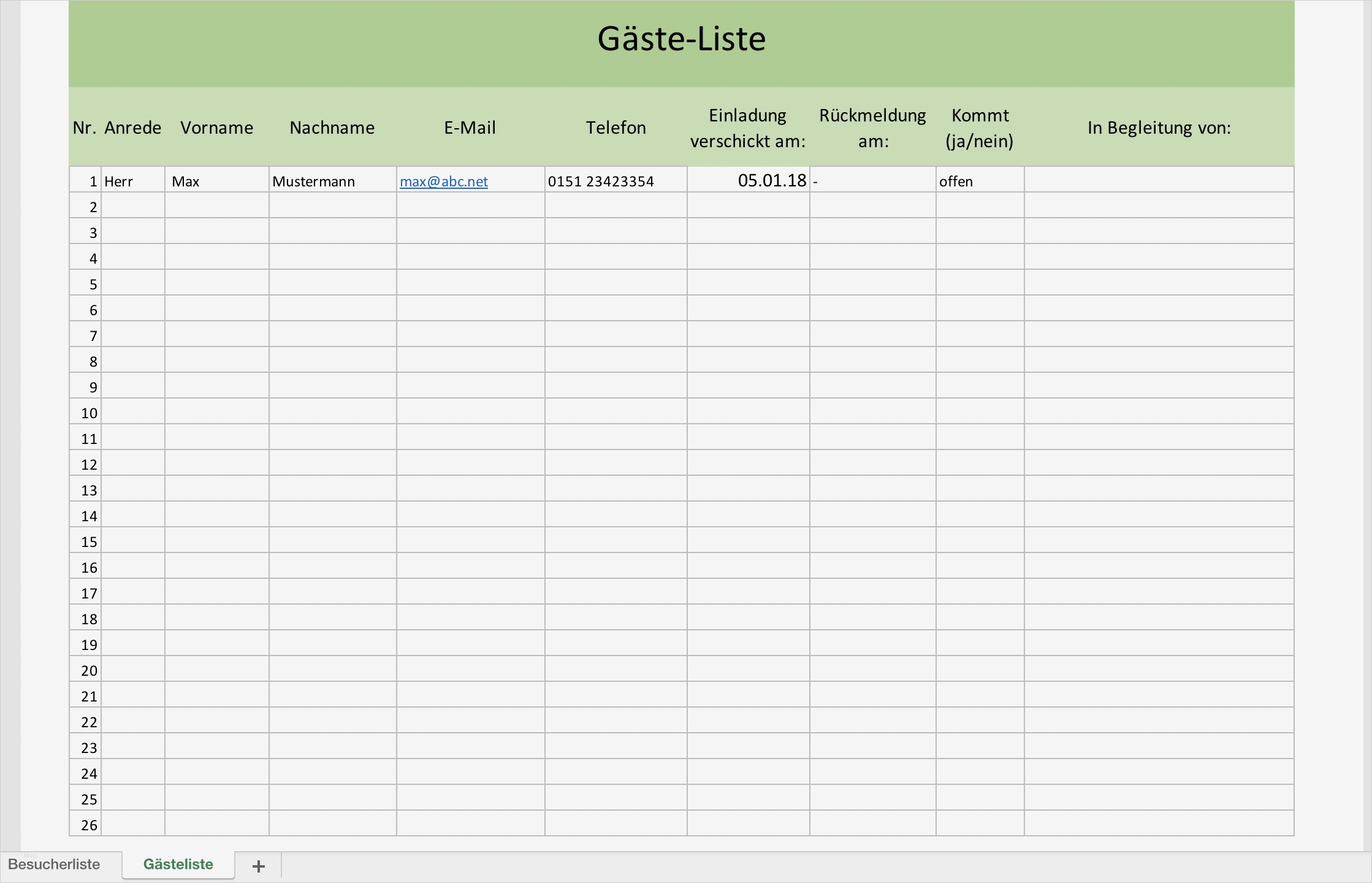Select the cell showing 'offen'
The width and height of the screenshot is (1372, 883).
coord(979,180)
